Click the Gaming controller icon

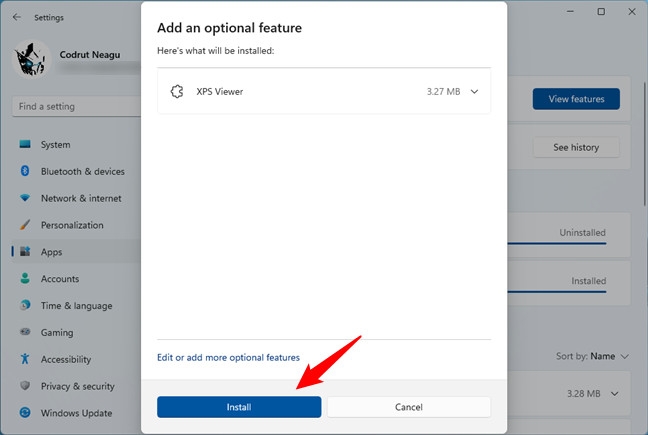pyautogui.click(x=25, y=333)
